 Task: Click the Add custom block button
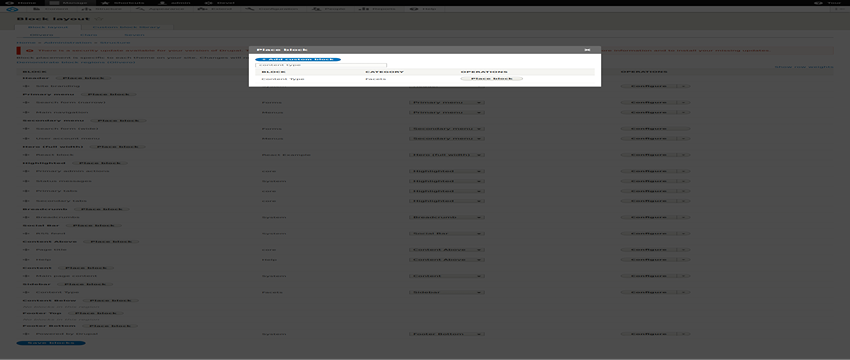(x=298, y=59)
